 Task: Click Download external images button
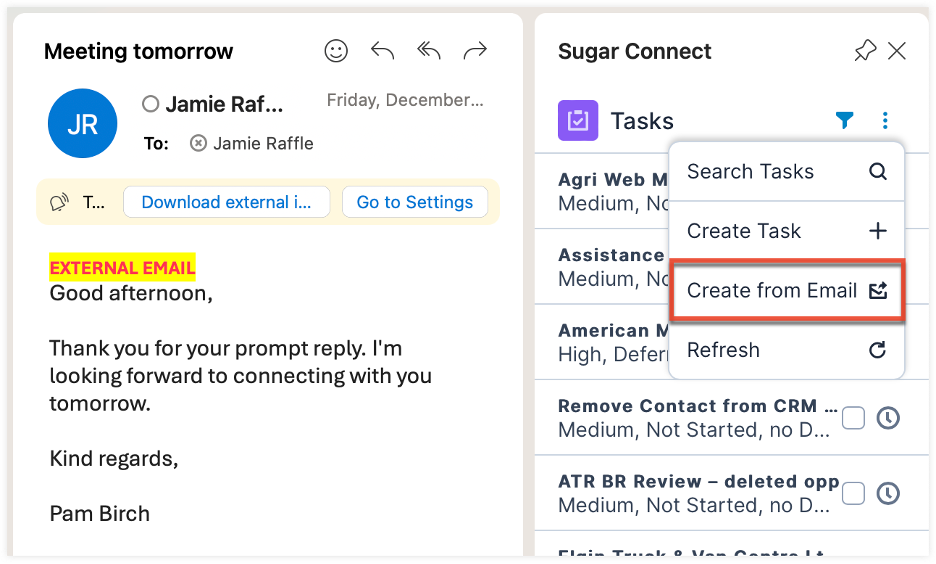pyautogui.click(x=226, y=202)
